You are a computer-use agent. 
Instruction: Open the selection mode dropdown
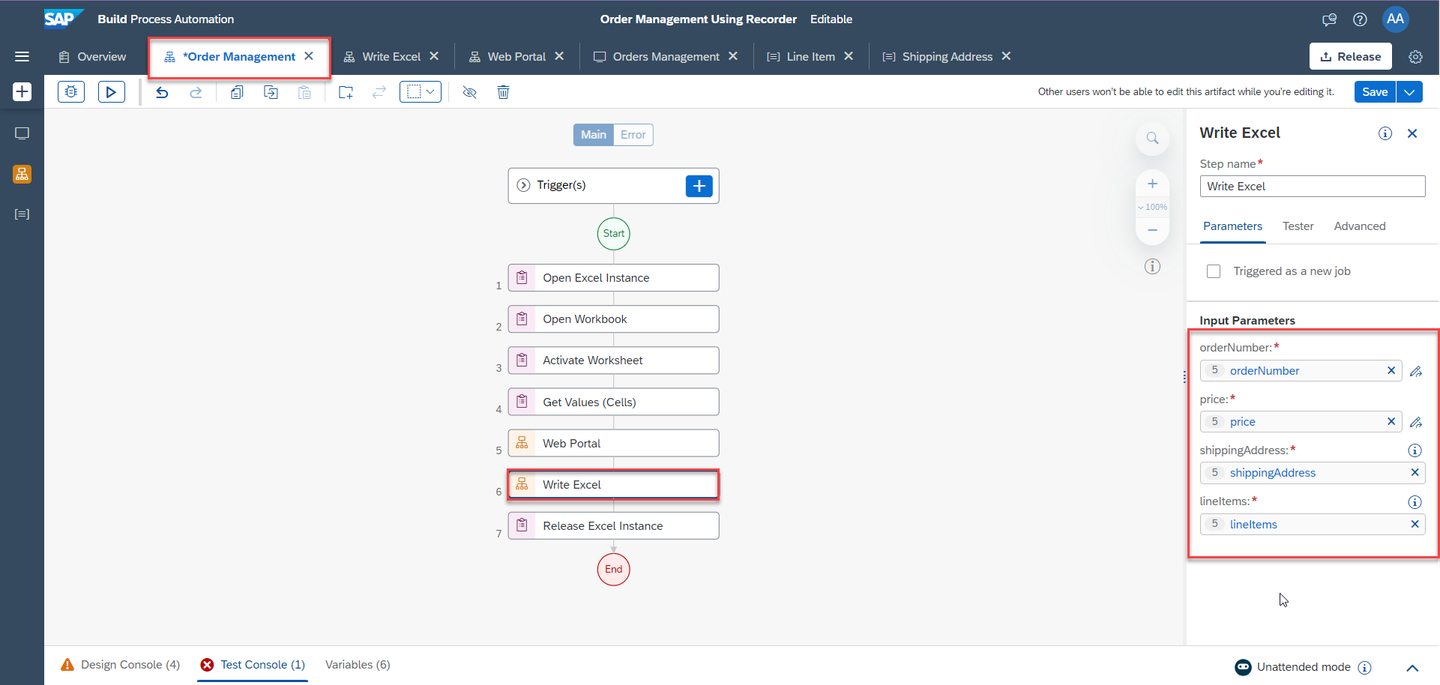click(420, 92)
